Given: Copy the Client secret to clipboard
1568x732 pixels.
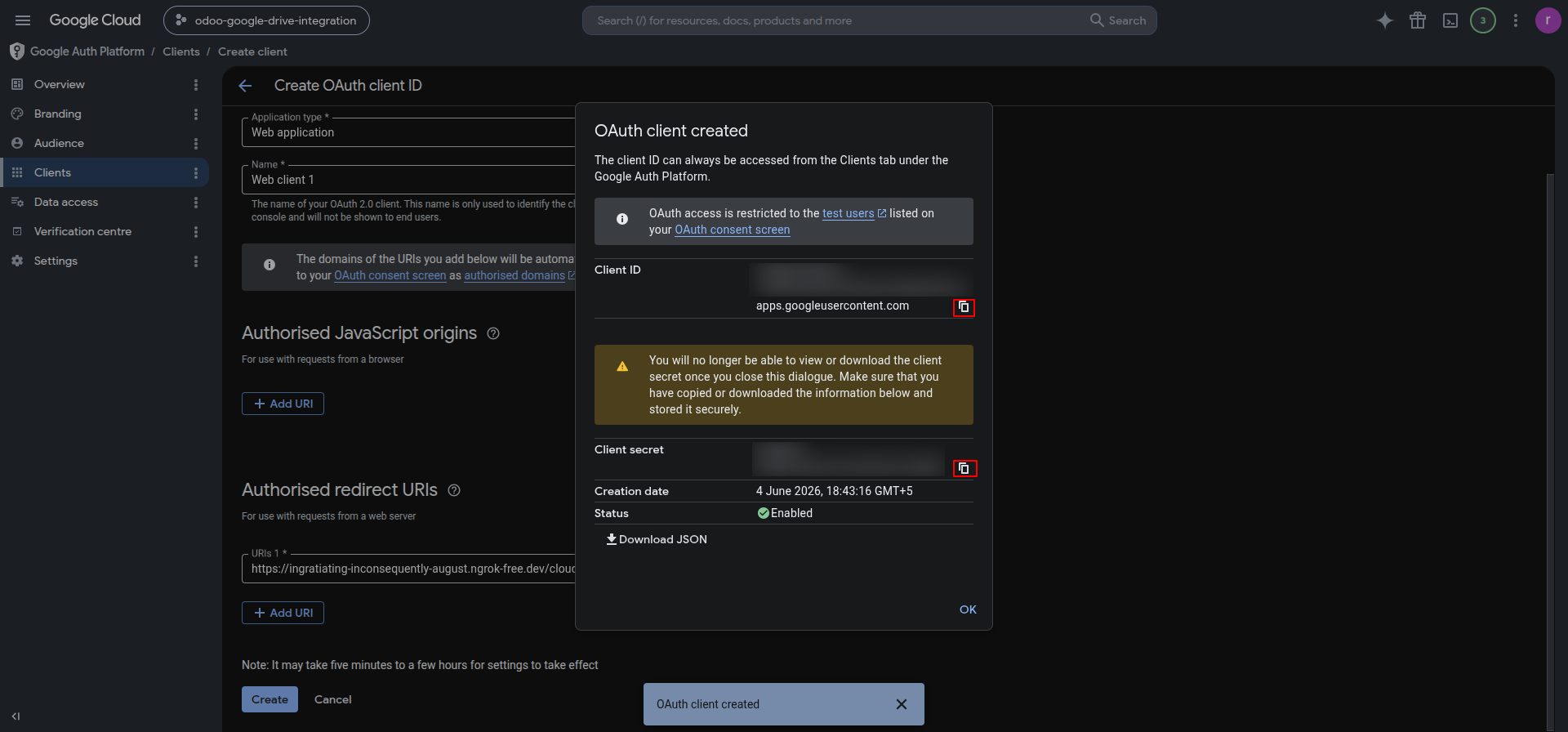Looking at the screenshot, I should click(x=964, y=468).
